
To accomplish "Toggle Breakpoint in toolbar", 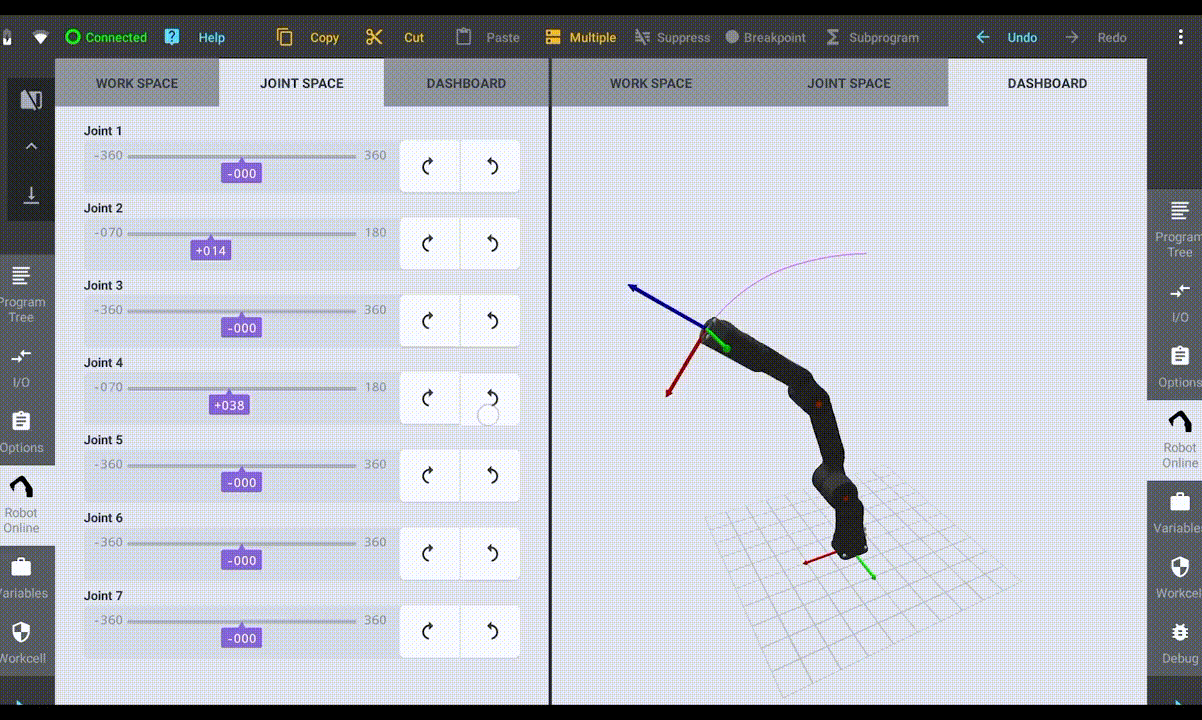I will 765,37.
